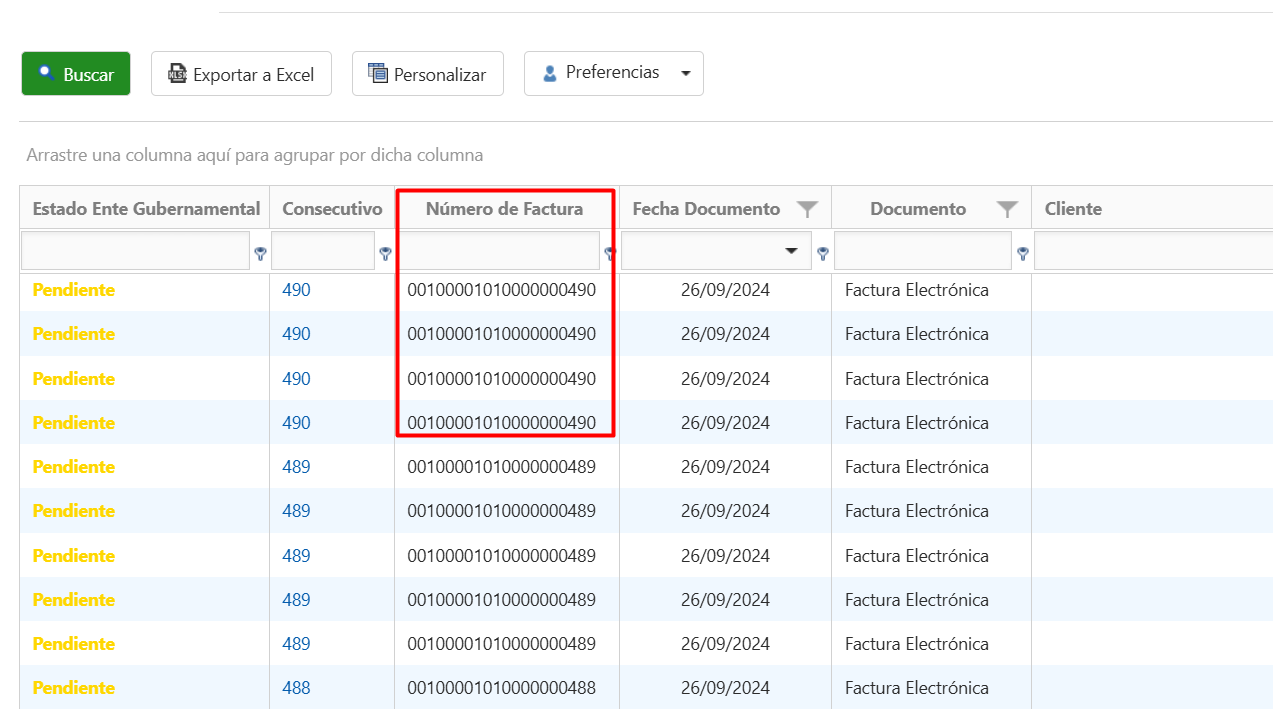Expand the Preferencias dropdown arrow
This screenshot has height=709, width=1273.
coord(685,74)
